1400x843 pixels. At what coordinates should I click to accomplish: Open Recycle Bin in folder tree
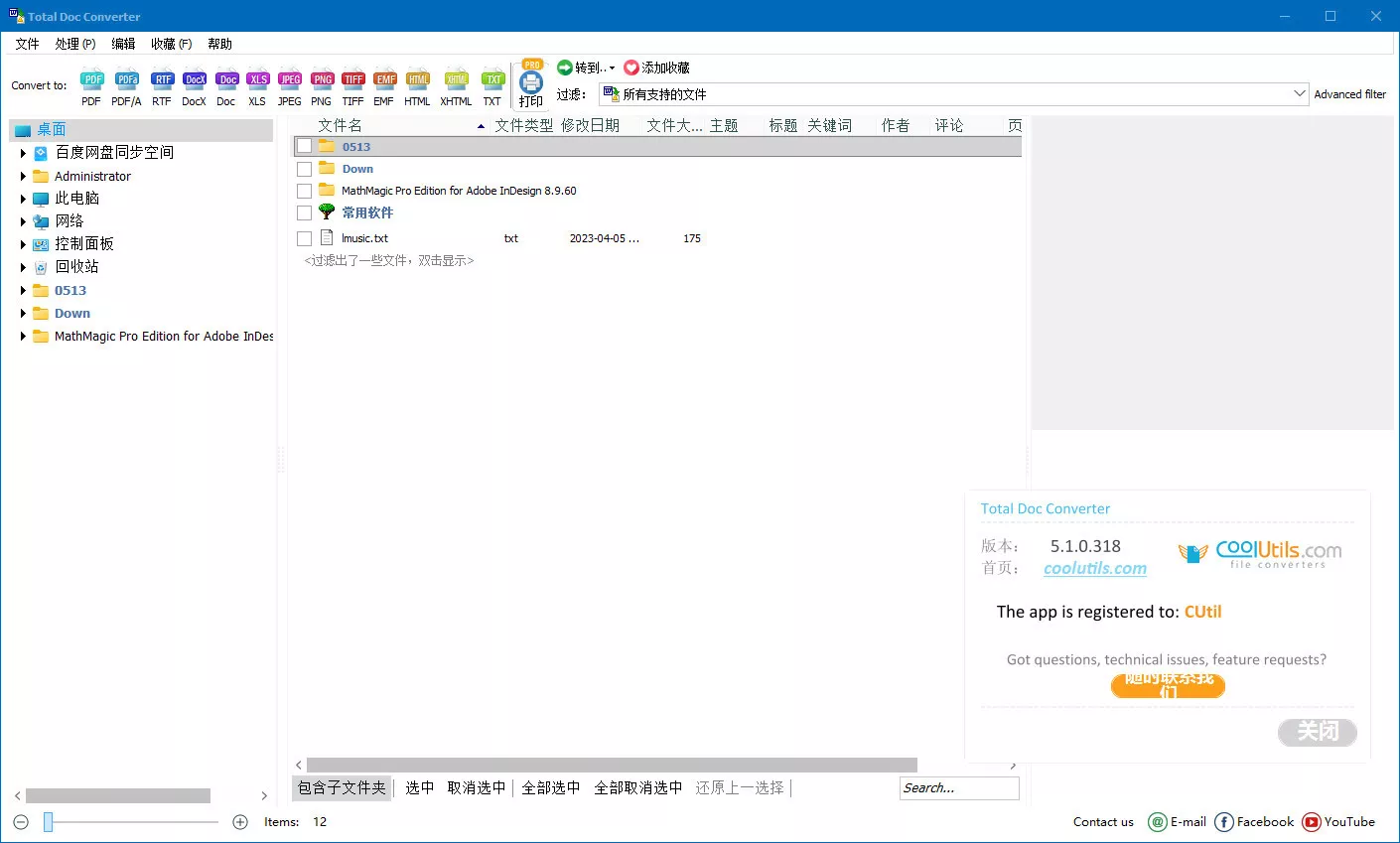click(x=77, y=267)
